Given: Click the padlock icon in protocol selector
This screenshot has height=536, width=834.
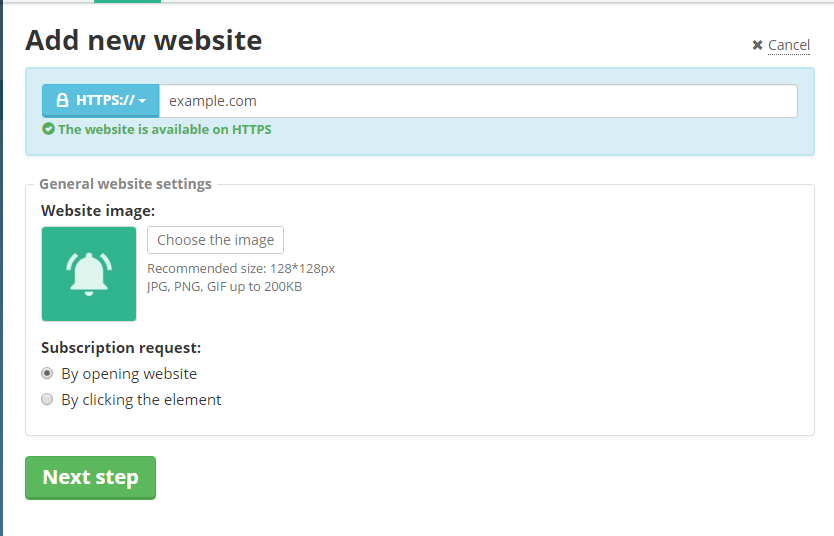Looking at the screenshot, I should 62,101.
